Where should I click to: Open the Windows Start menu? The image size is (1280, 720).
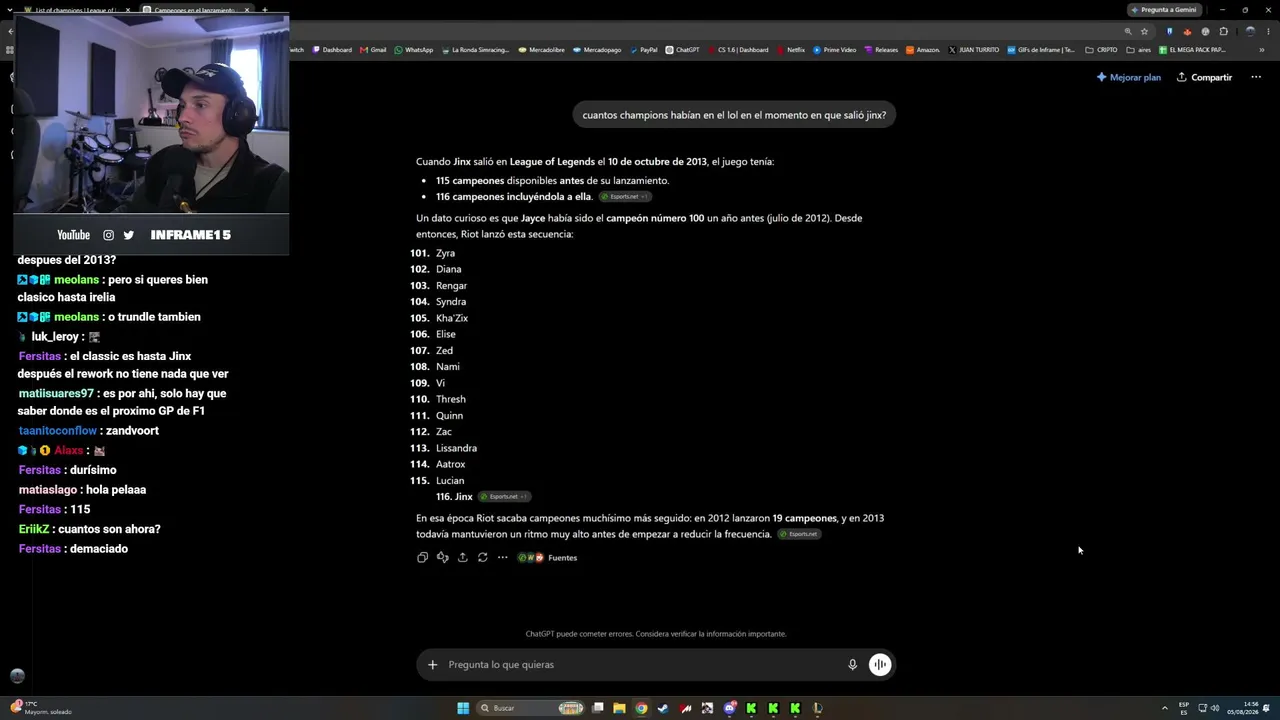pos(463,708)
